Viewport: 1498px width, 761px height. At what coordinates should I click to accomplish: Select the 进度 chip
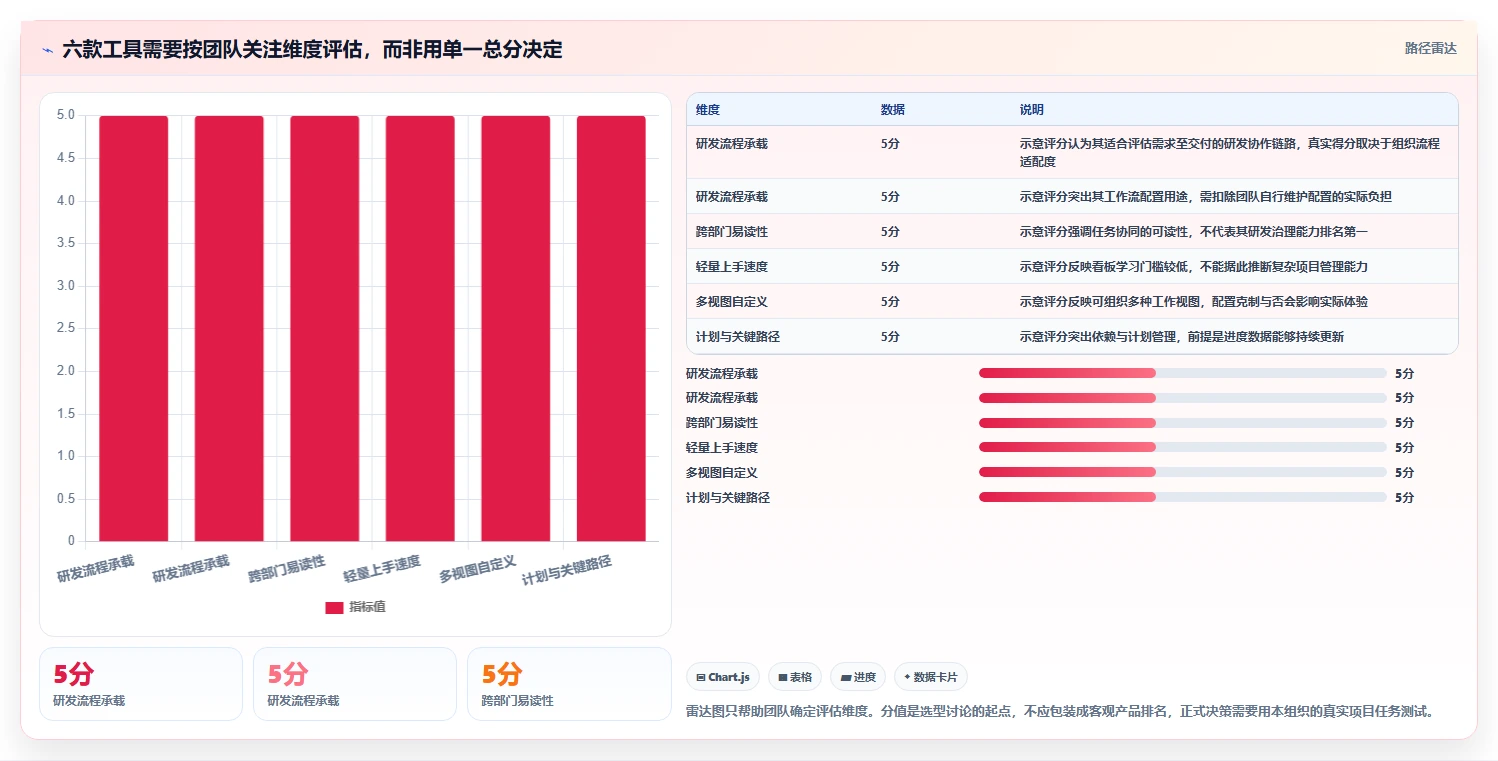tap(859, 677)
